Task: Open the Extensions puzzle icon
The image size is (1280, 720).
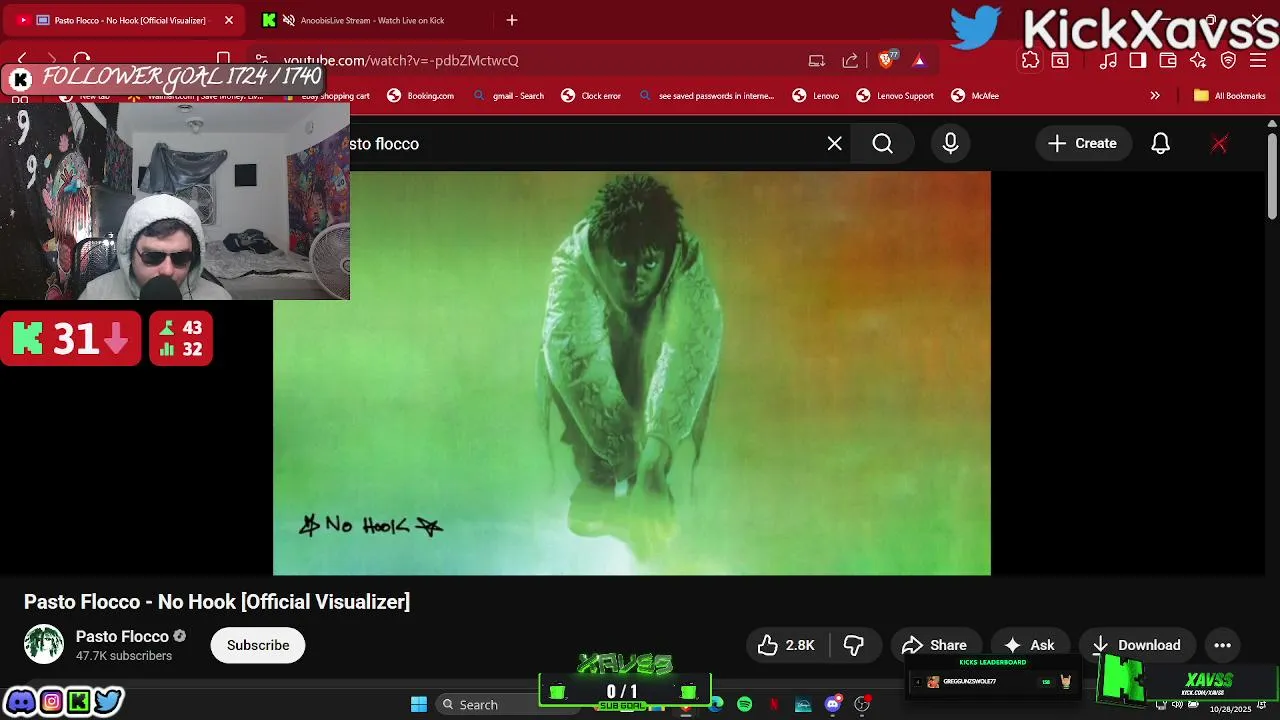Action: coord(1030,60)
